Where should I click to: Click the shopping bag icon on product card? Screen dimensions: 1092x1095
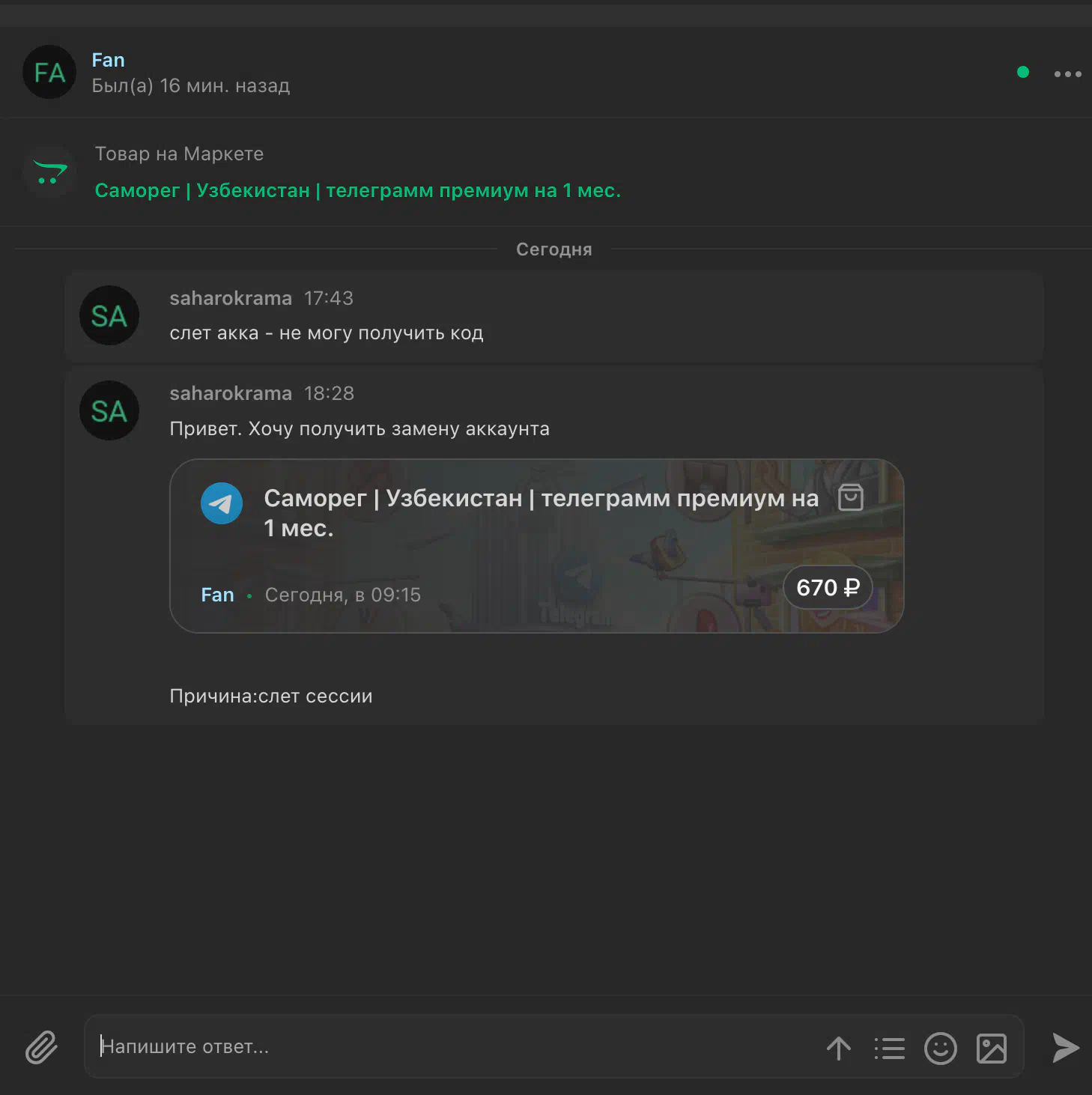851,497
